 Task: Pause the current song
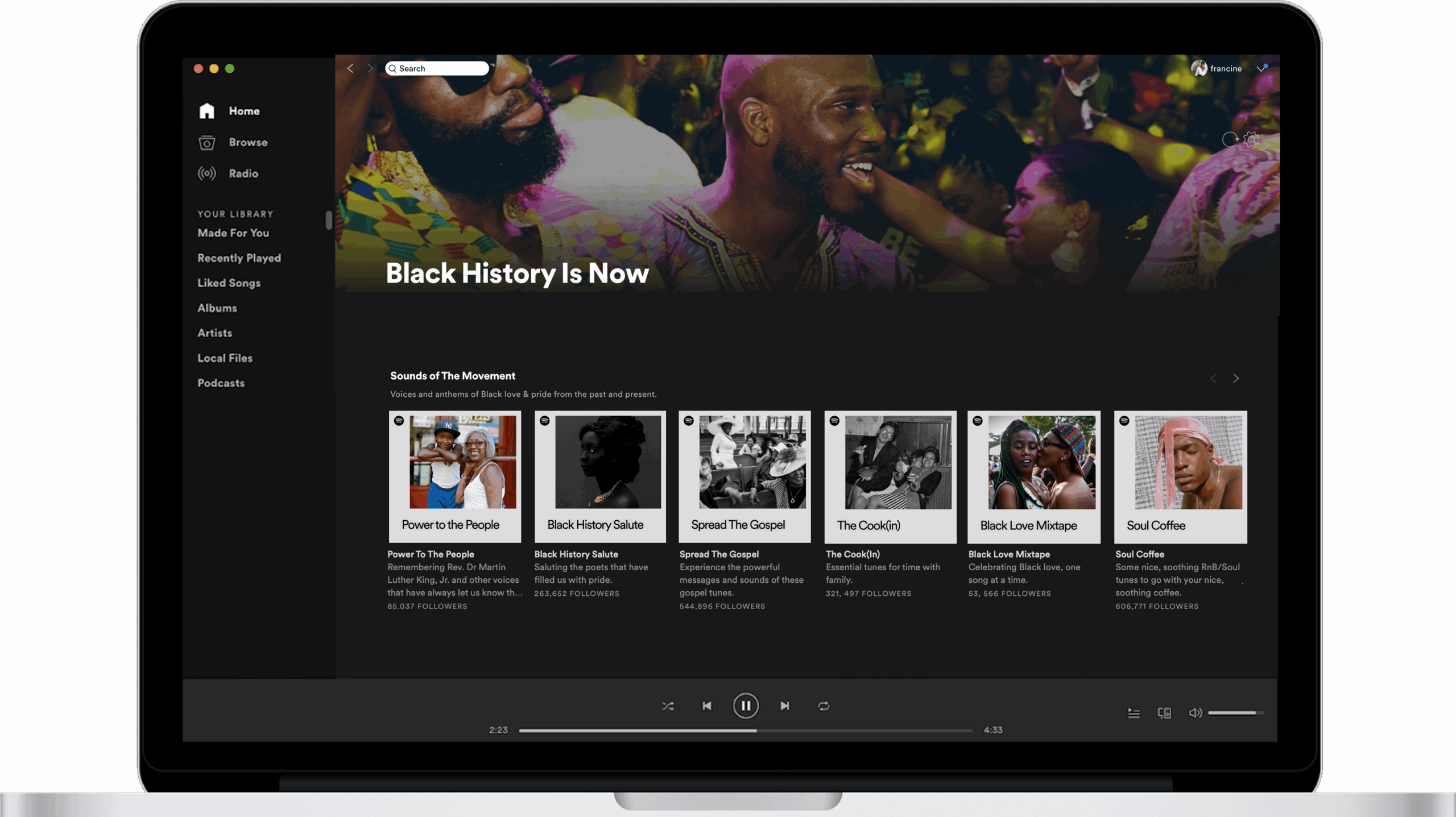pos(746,706)
